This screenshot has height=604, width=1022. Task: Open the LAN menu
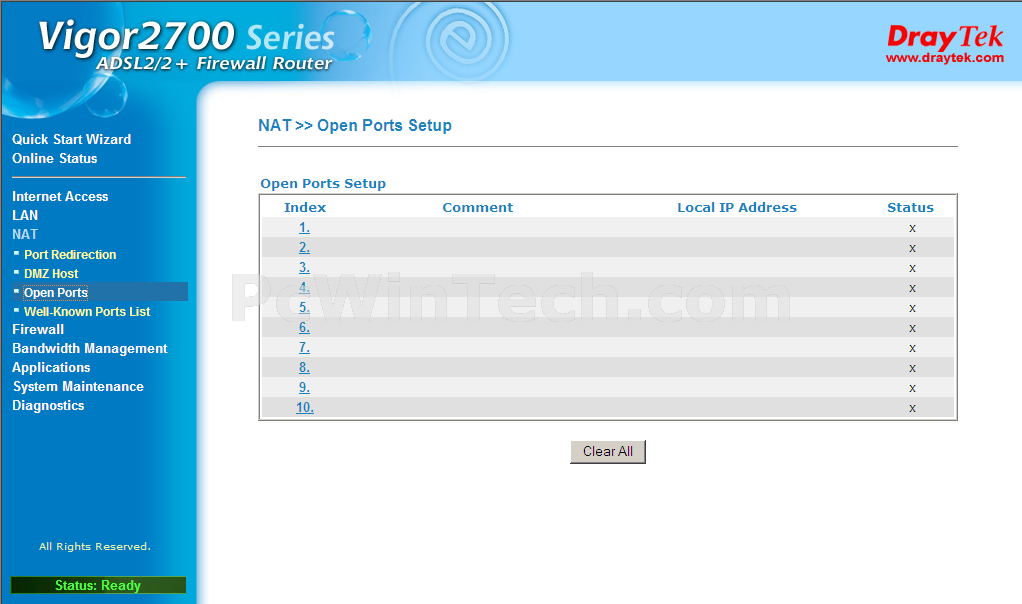[25, 215]
